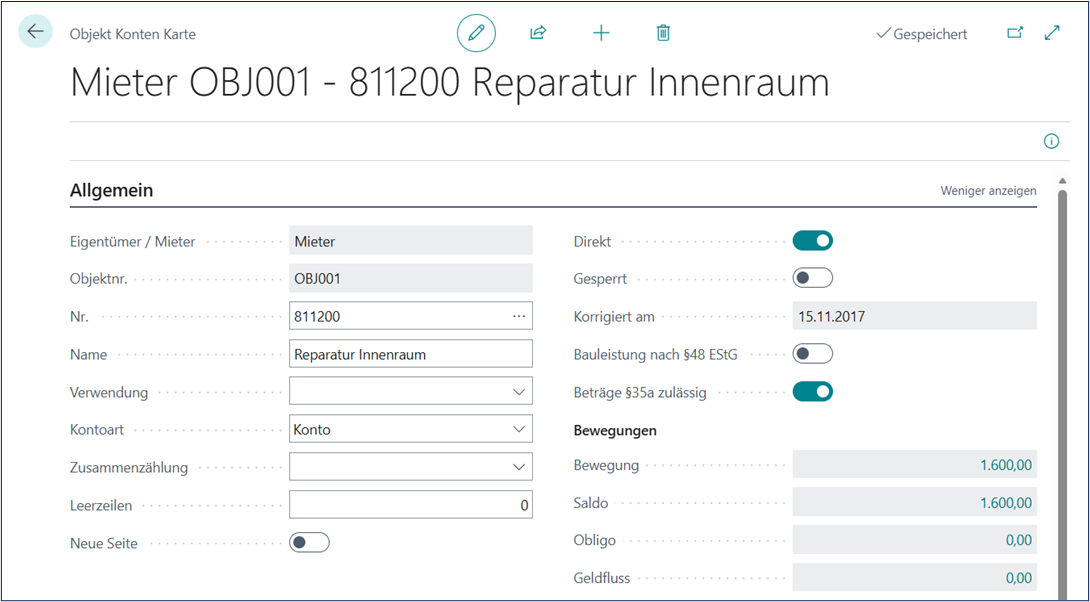
Task: Open page in new window icon
Action: click(1015, 33)
